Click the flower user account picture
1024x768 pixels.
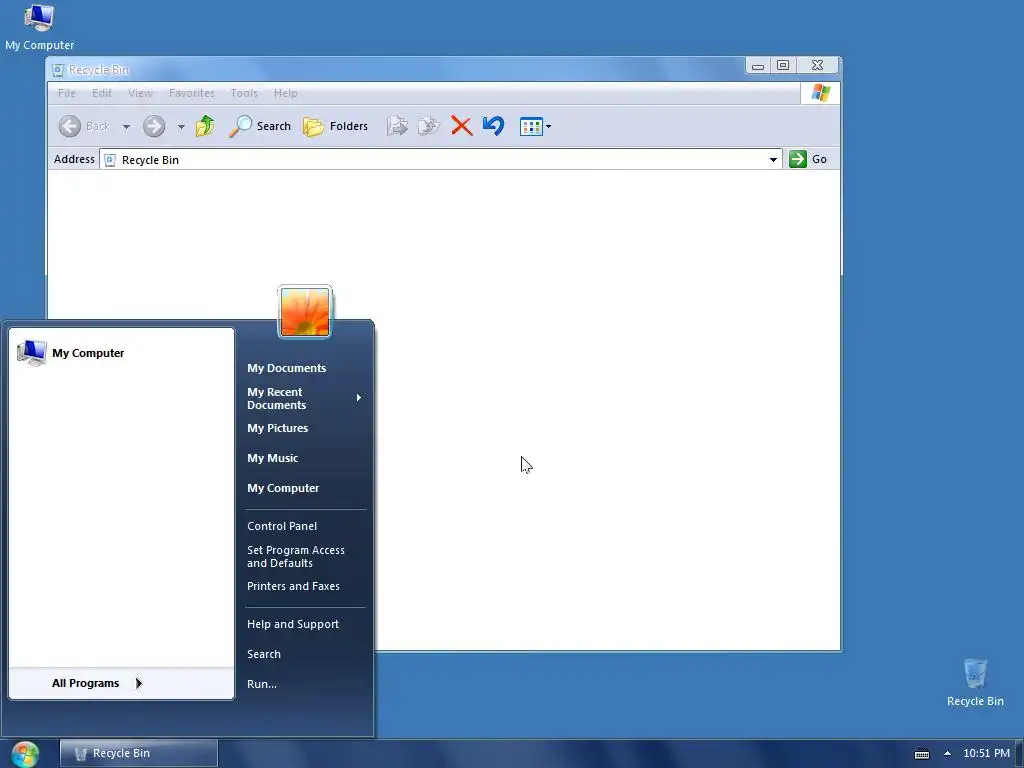click(305, 312)
